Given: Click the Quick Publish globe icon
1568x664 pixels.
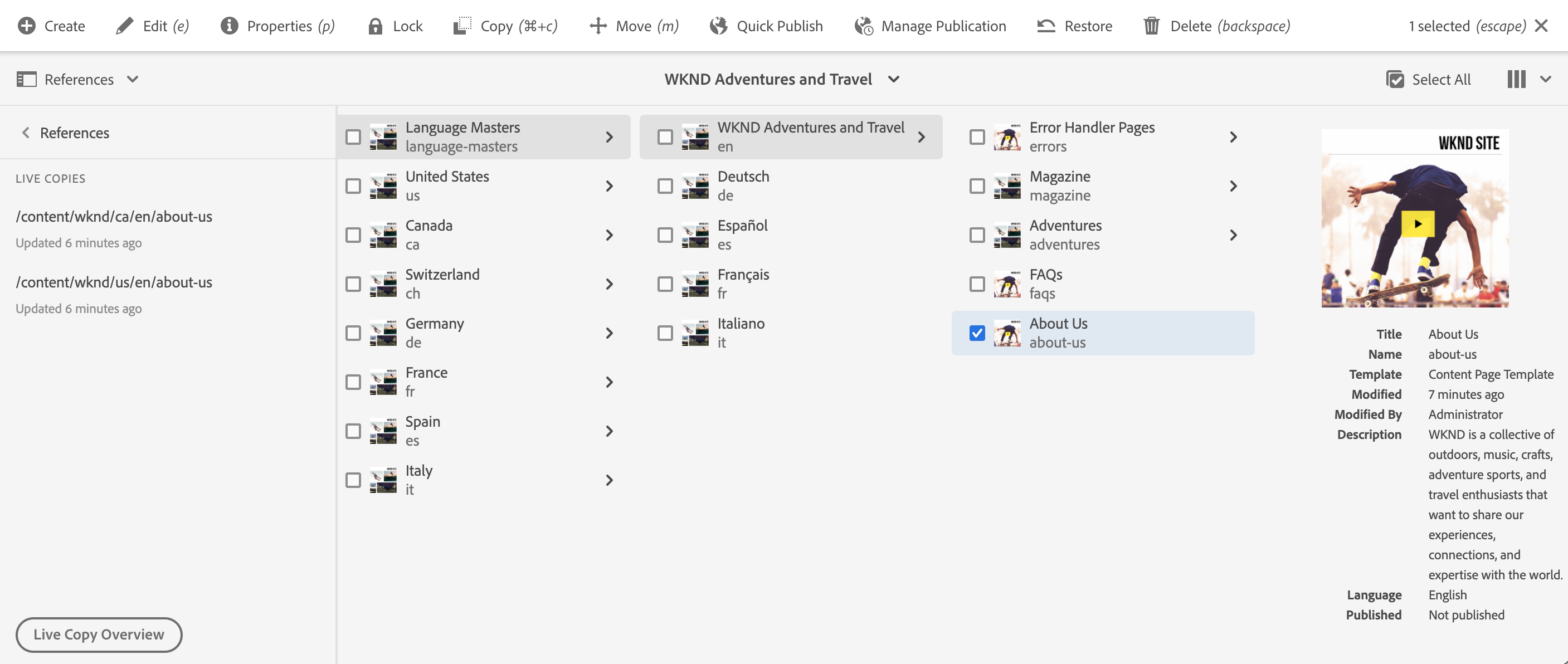Looking at the screenshot, I should coord(718,26).
